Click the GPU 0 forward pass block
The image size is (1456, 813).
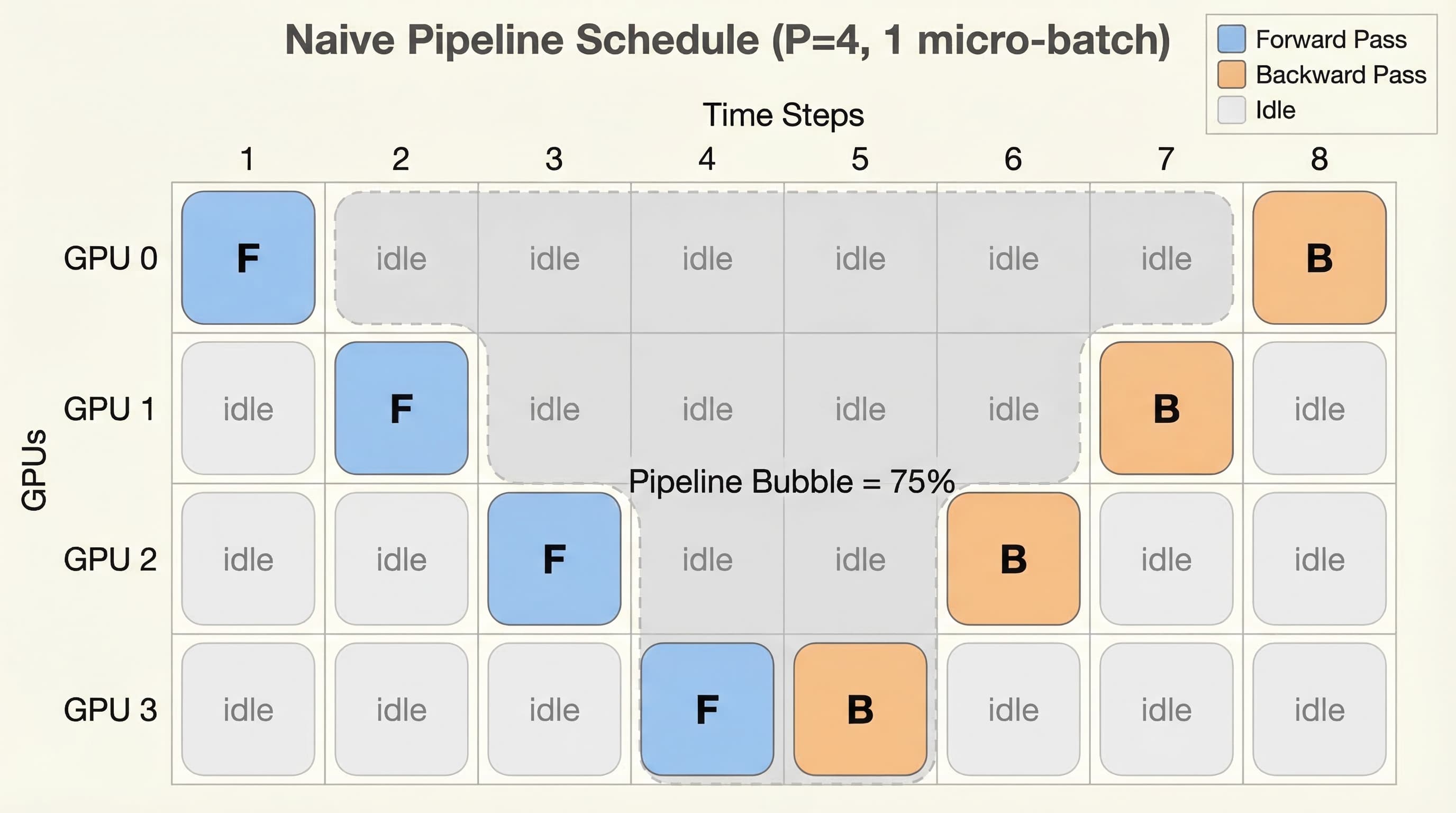248,258
